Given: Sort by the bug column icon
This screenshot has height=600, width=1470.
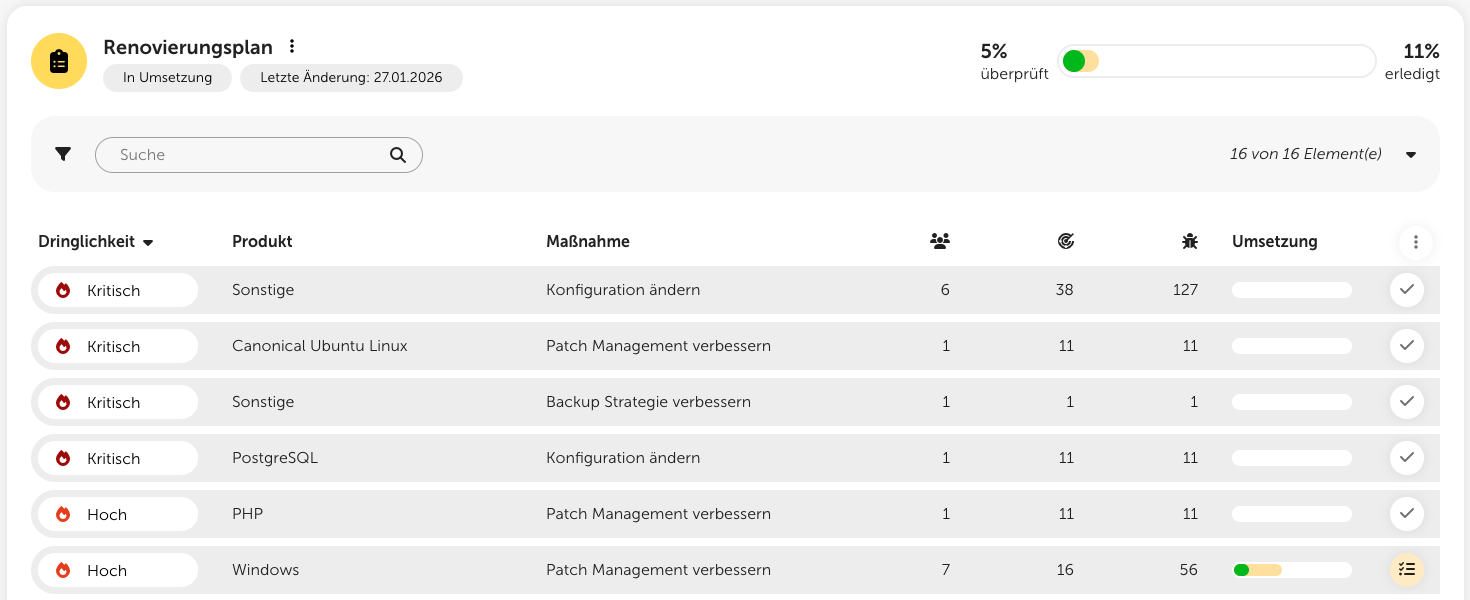Looking at the screenshot, I should (1189, 241).
